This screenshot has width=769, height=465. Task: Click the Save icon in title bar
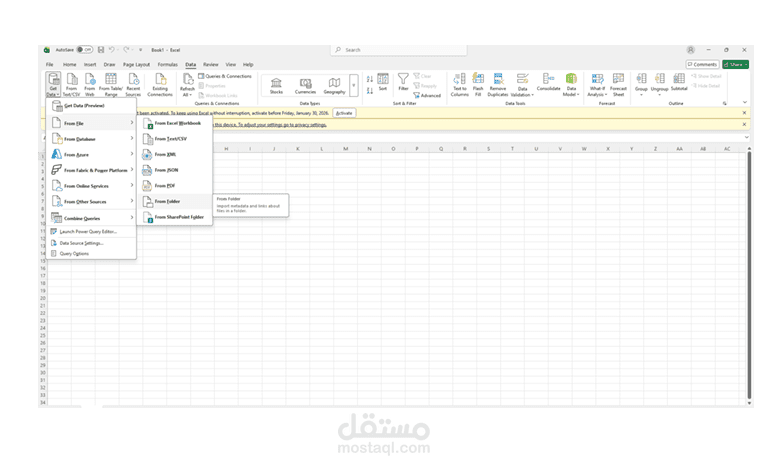(x=101, y=50)
